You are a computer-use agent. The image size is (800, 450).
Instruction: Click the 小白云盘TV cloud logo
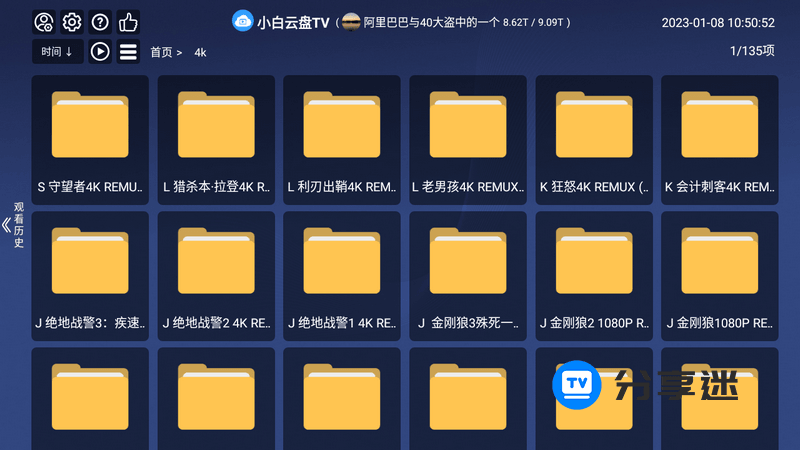(x=243, y=21)
